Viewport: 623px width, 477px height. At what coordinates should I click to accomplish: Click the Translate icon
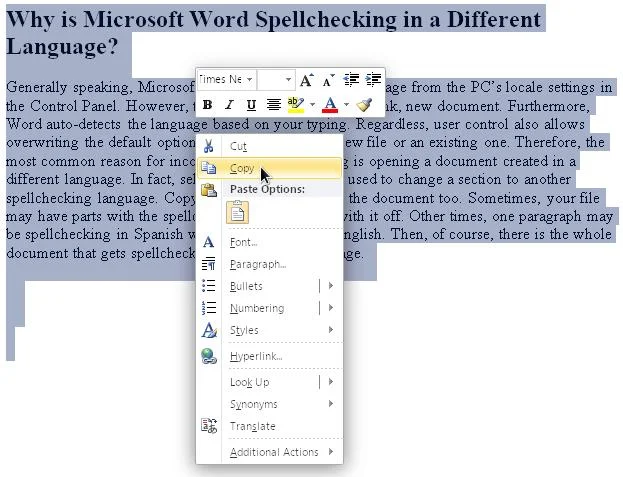[x=209, y=426]
